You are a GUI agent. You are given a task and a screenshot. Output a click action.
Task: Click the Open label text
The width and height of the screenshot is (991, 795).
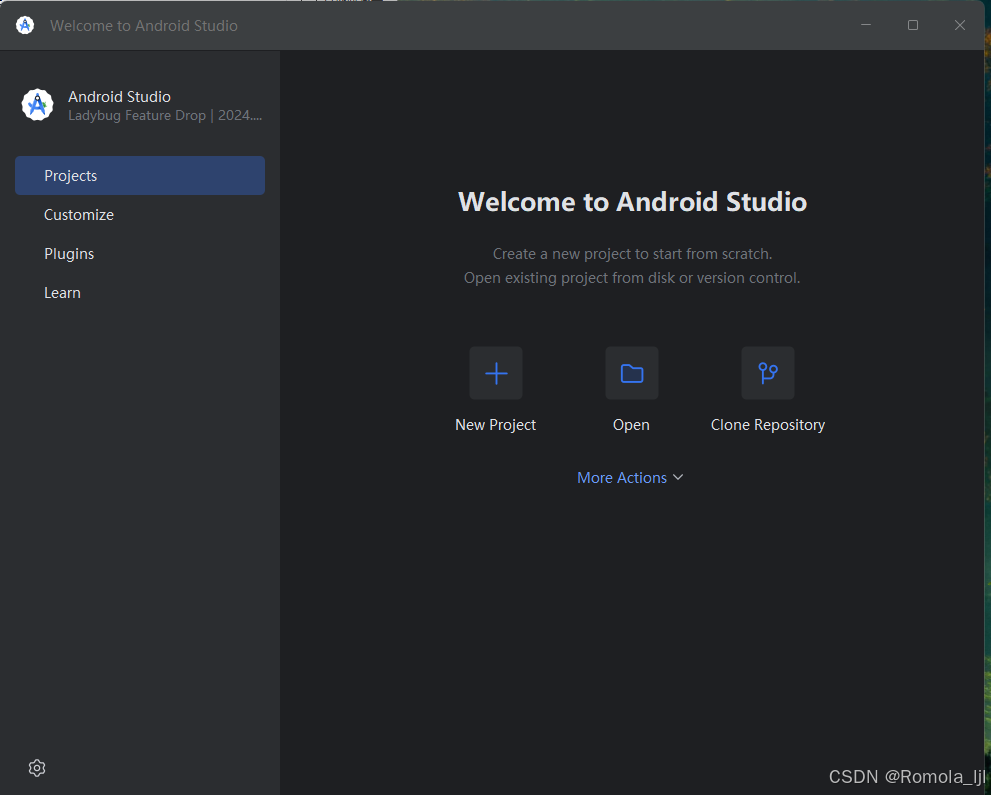(631, 425)
